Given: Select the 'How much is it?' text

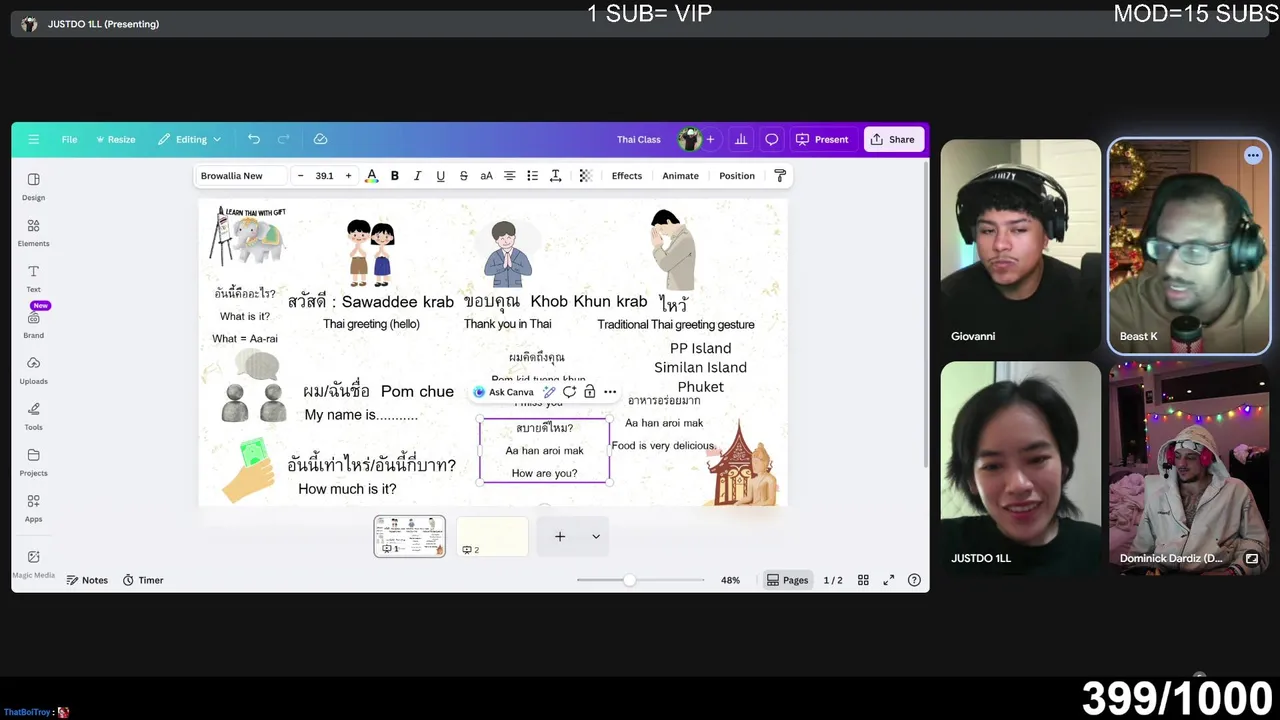Looking at the screenshot, I should coord(347,489).
